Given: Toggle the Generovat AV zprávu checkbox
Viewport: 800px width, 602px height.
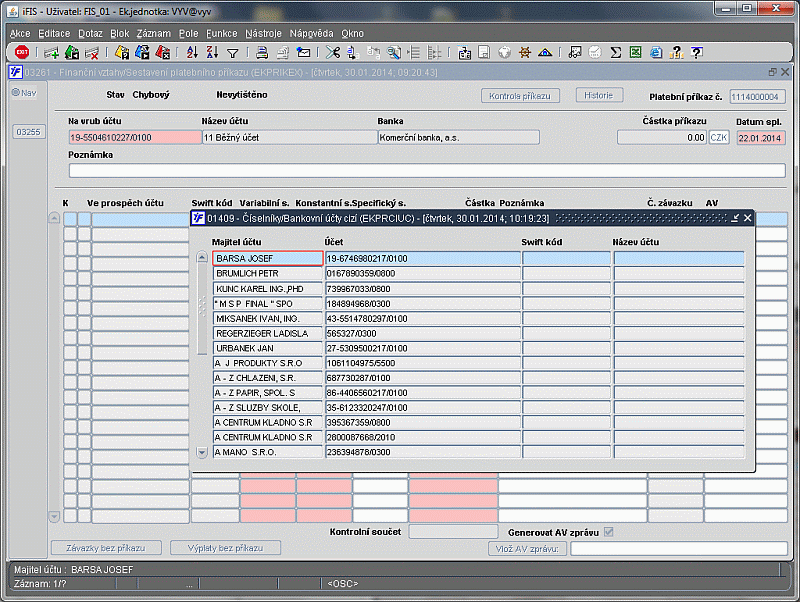Looking at the screenshot, I should (x=608, y=532).
